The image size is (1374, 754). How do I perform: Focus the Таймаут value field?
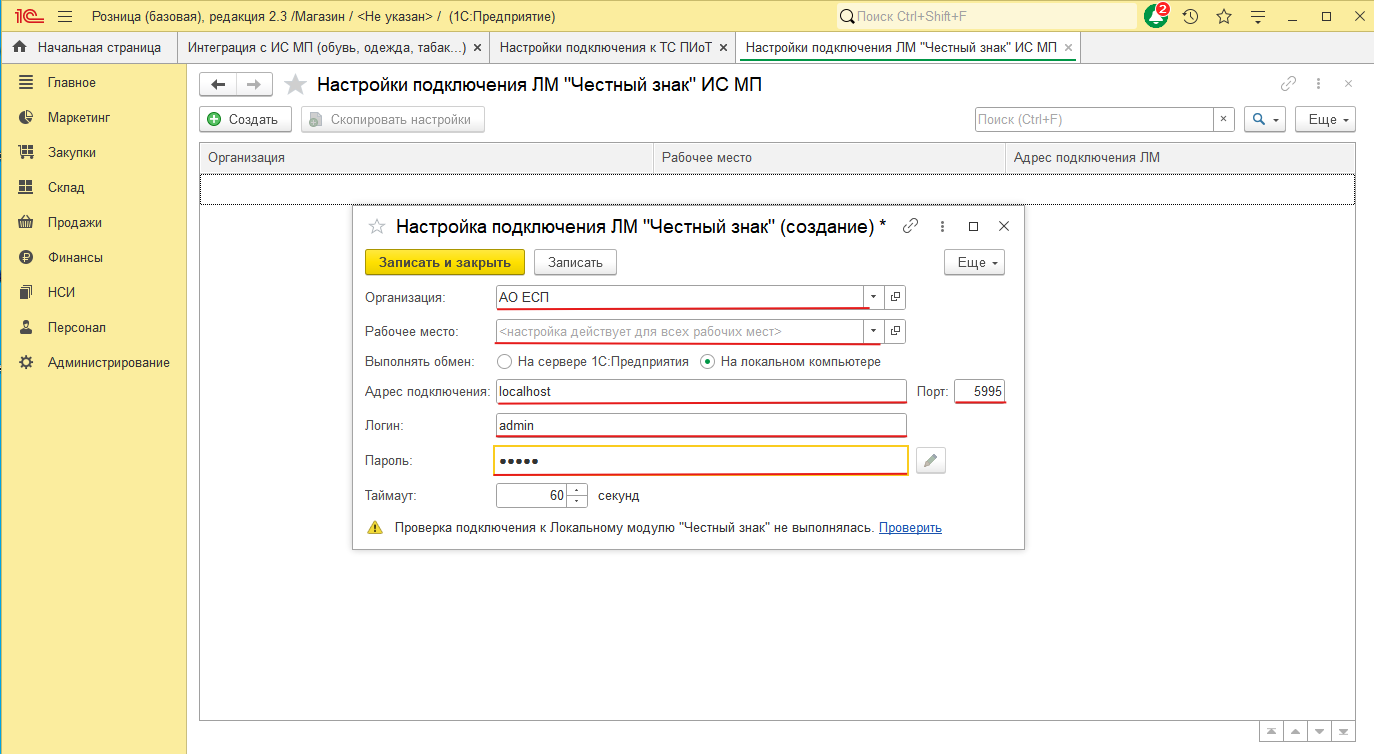coord(531,495)
